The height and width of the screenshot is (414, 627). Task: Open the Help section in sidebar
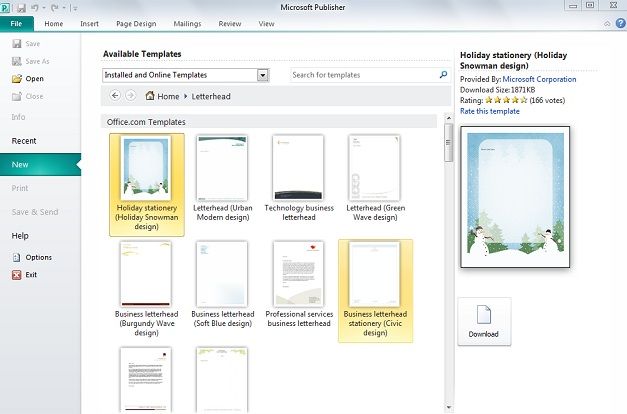click(20, 236)
